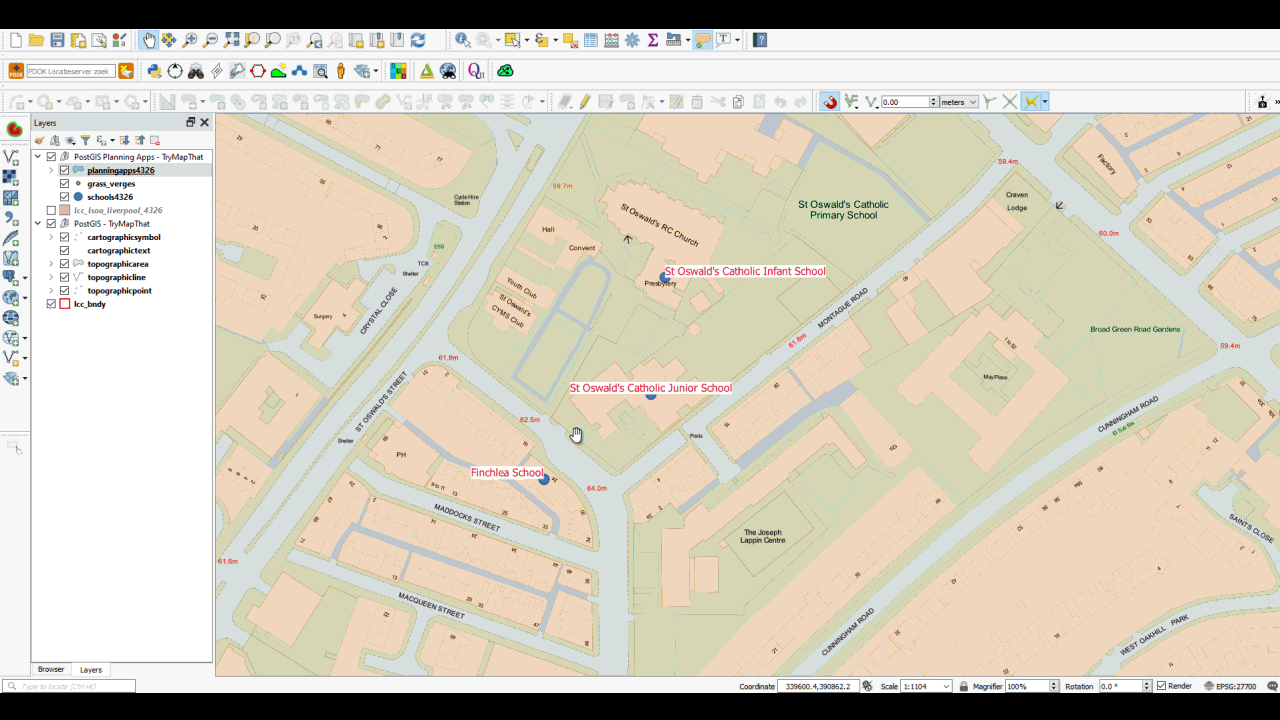The height and width of the screenshot is (720, 1280).
Task: Expand cartographicsymbol layer legend
Action: coord(51,237)
